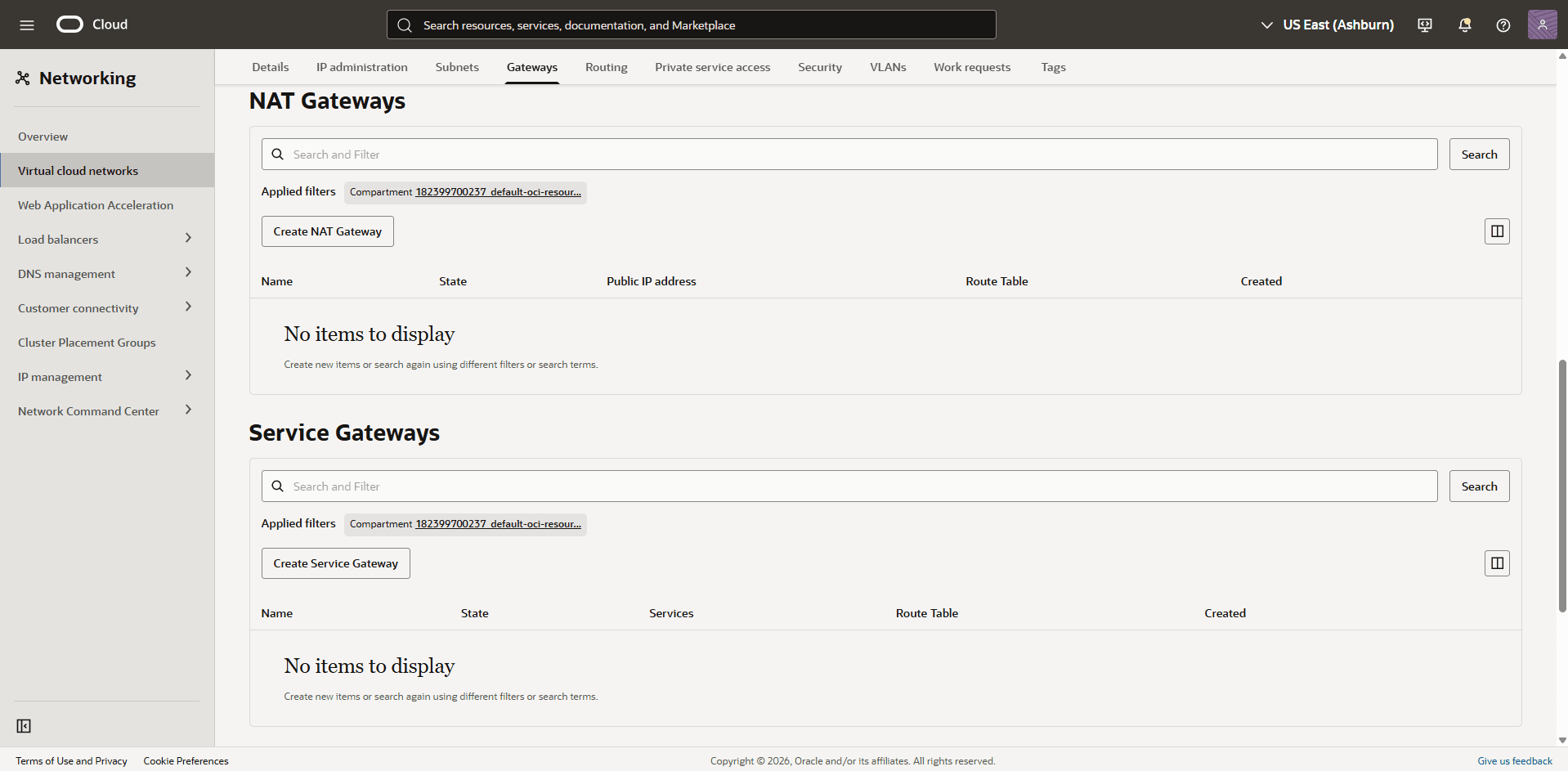Click Service Gateways Created column header
Image resolution: width=1568 pixels, height=771 pixels.
point(1225,613)
